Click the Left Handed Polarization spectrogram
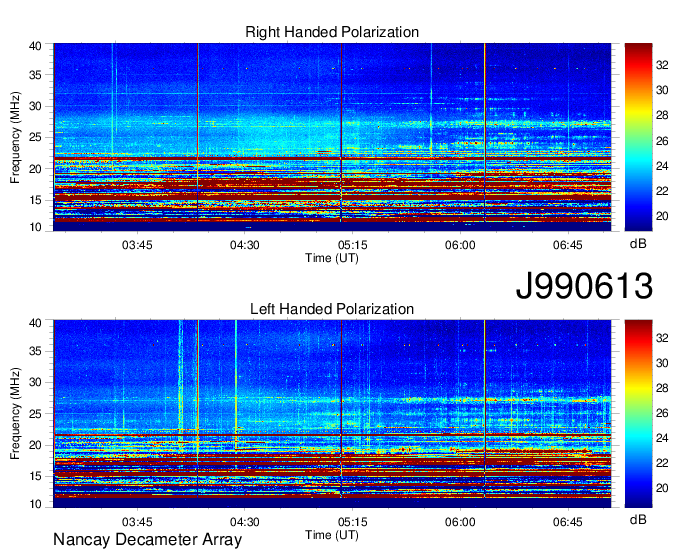 click(x=332, y=414)
